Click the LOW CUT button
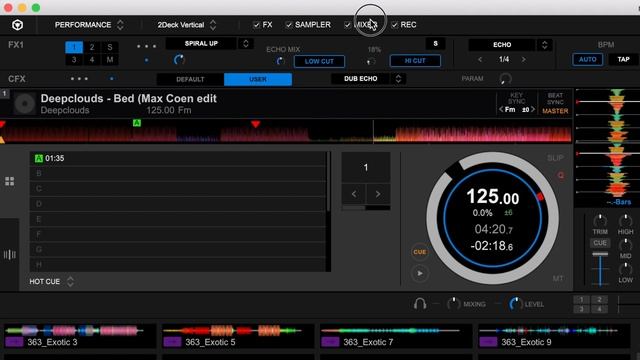The width and height of the screenshot is (640, 360). coord(319,61)
